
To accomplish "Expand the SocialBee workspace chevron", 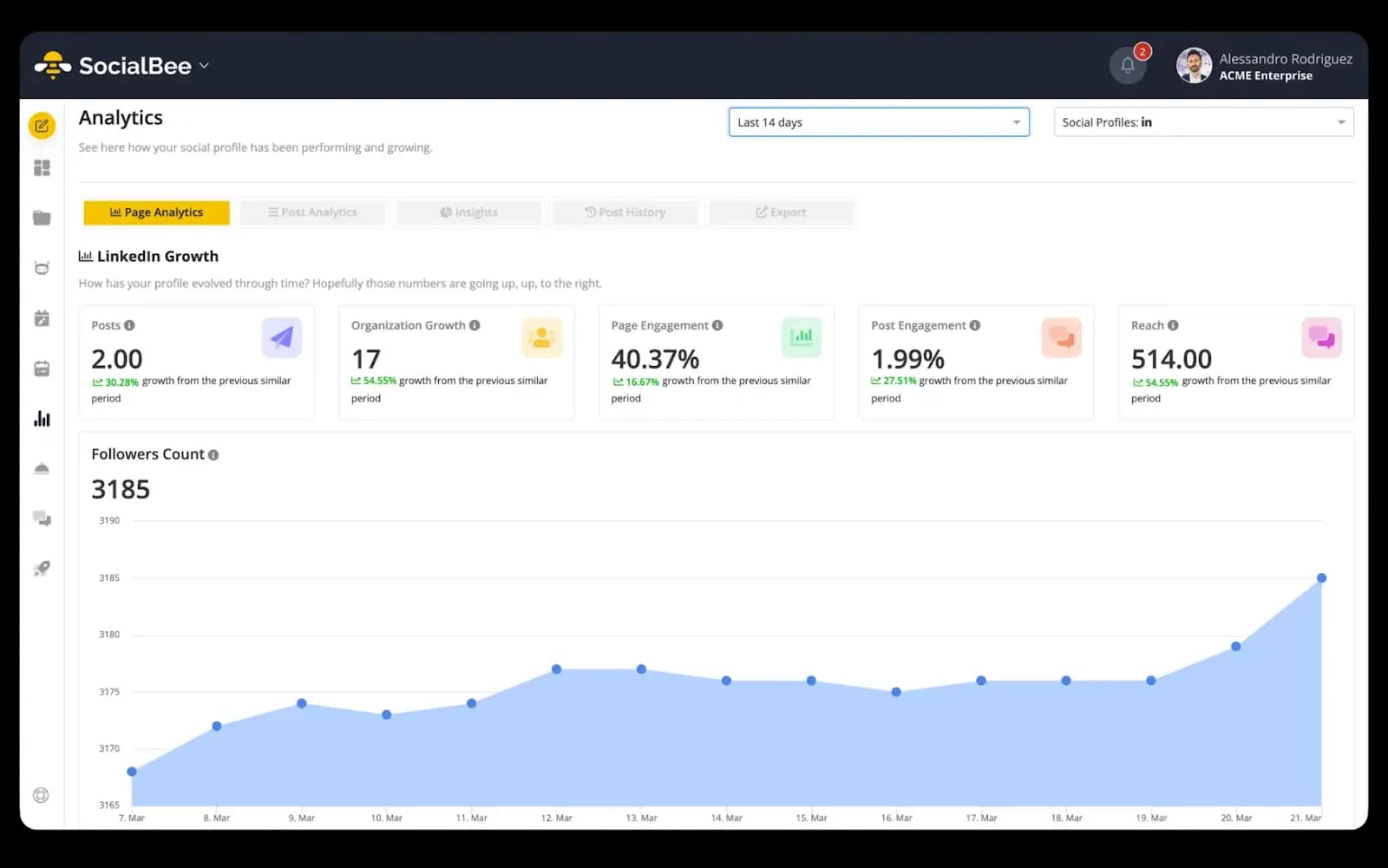I will [205, 65].
